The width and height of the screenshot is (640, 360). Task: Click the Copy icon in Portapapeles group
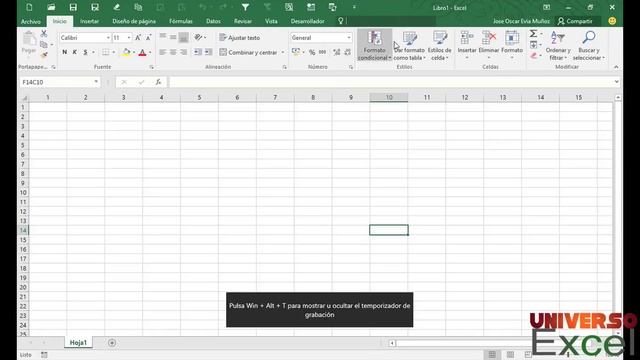click(x=44, y=44)
